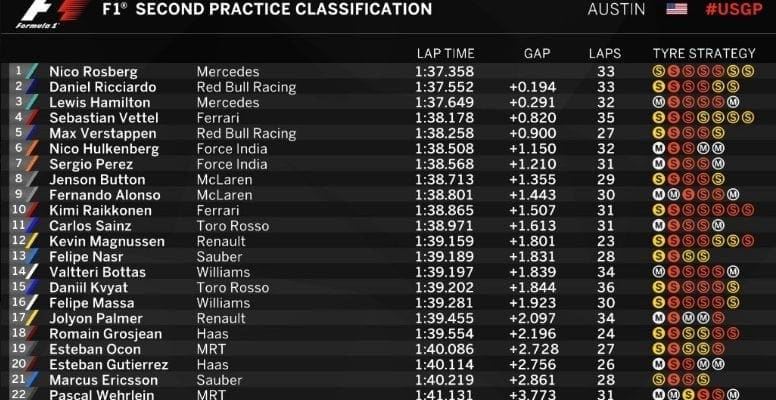Click the Second Practice Classification title
Screen dimensions: 776x400
[284, 10]
